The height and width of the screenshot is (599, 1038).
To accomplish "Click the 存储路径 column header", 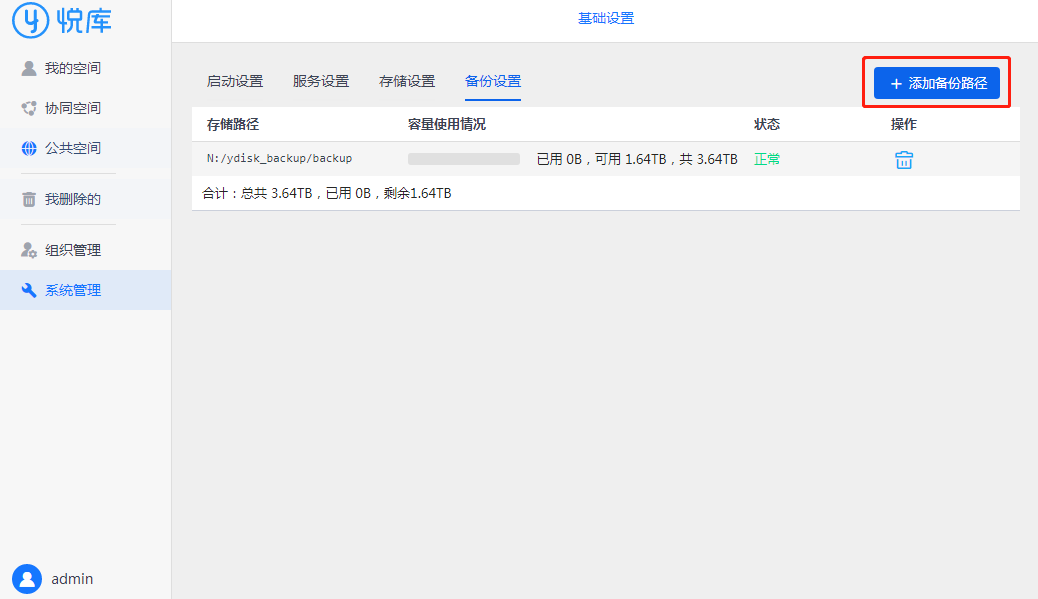I will 232,124.
